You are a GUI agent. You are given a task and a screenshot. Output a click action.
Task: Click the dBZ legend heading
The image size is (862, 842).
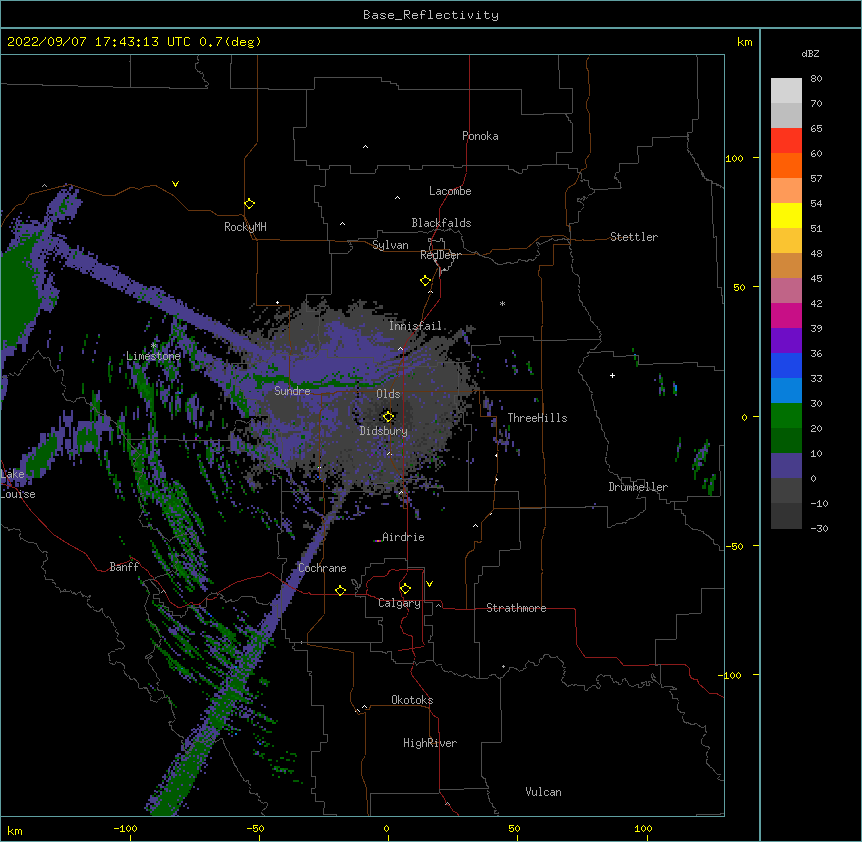tap(810, 53)
